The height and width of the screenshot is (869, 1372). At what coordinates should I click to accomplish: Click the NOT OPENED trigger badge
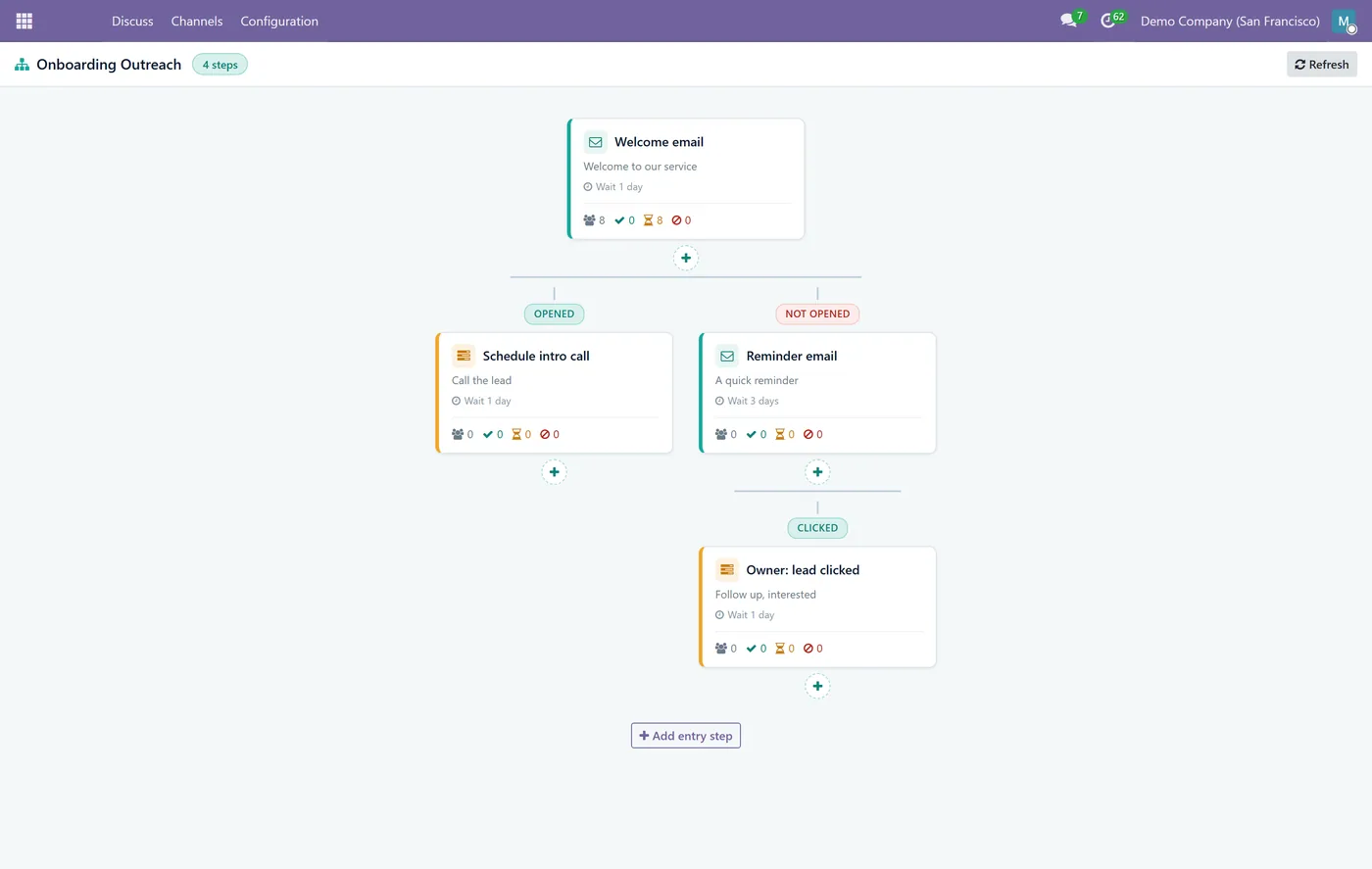click(817, 314)
